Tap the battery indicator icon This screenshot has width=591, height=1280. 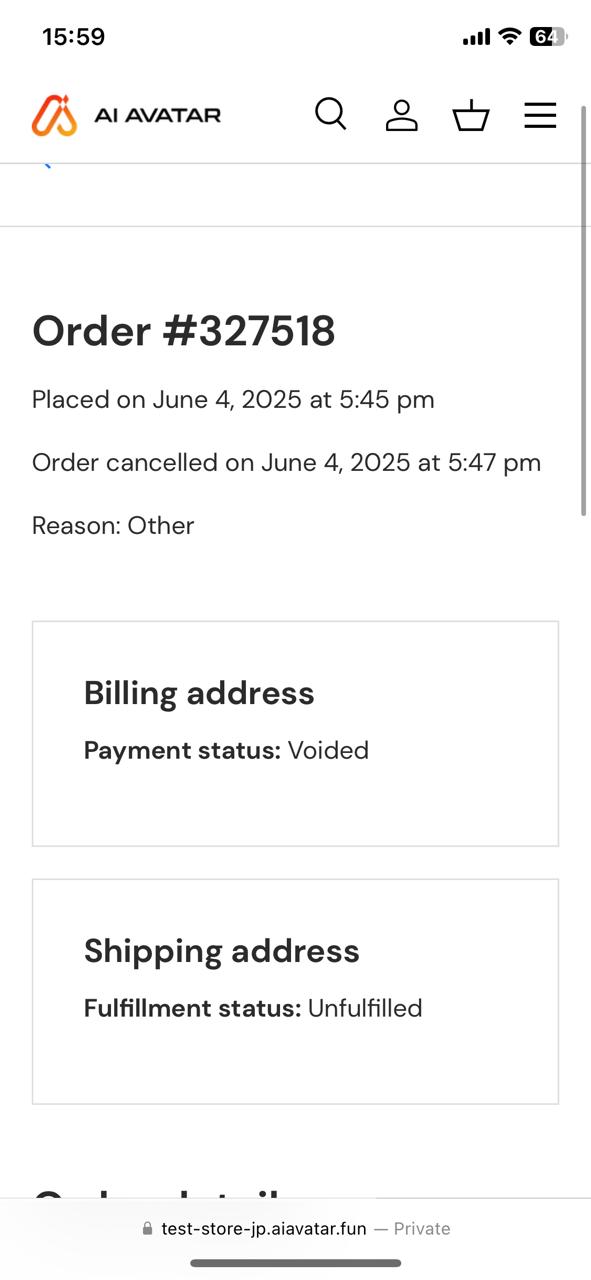(x=548, y=37)
